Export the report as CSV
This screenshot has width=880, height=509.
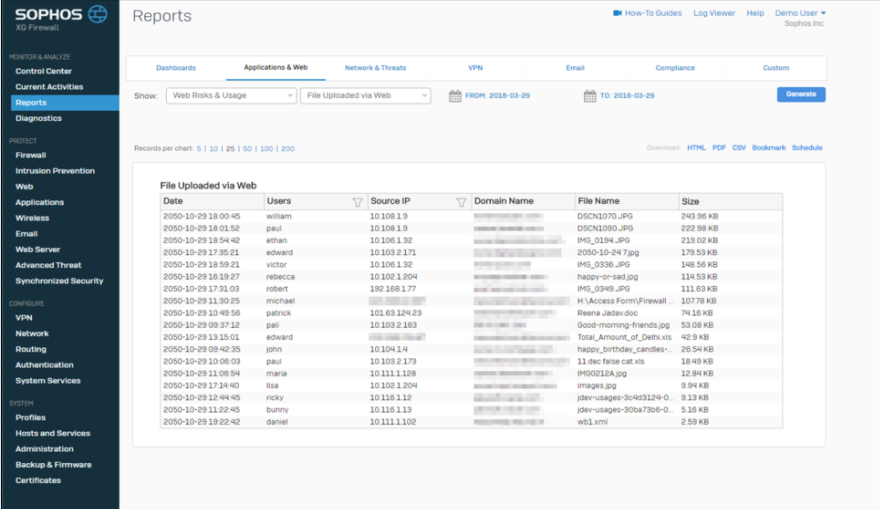click(x=739, y=148)
